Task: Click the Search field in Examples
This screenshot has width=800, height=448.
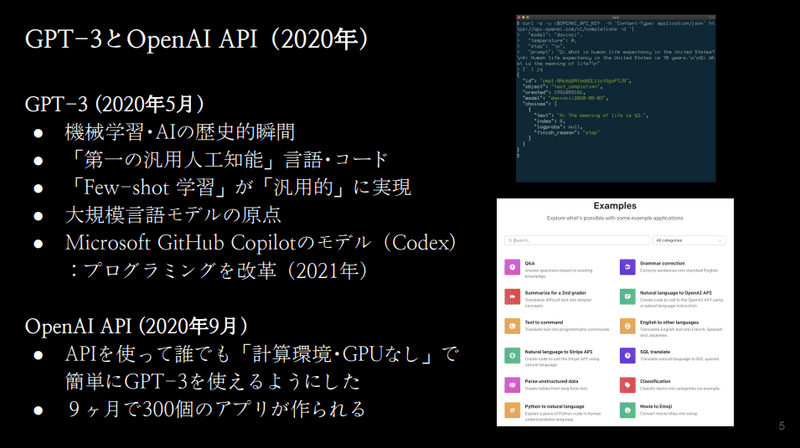Action: 577,240
